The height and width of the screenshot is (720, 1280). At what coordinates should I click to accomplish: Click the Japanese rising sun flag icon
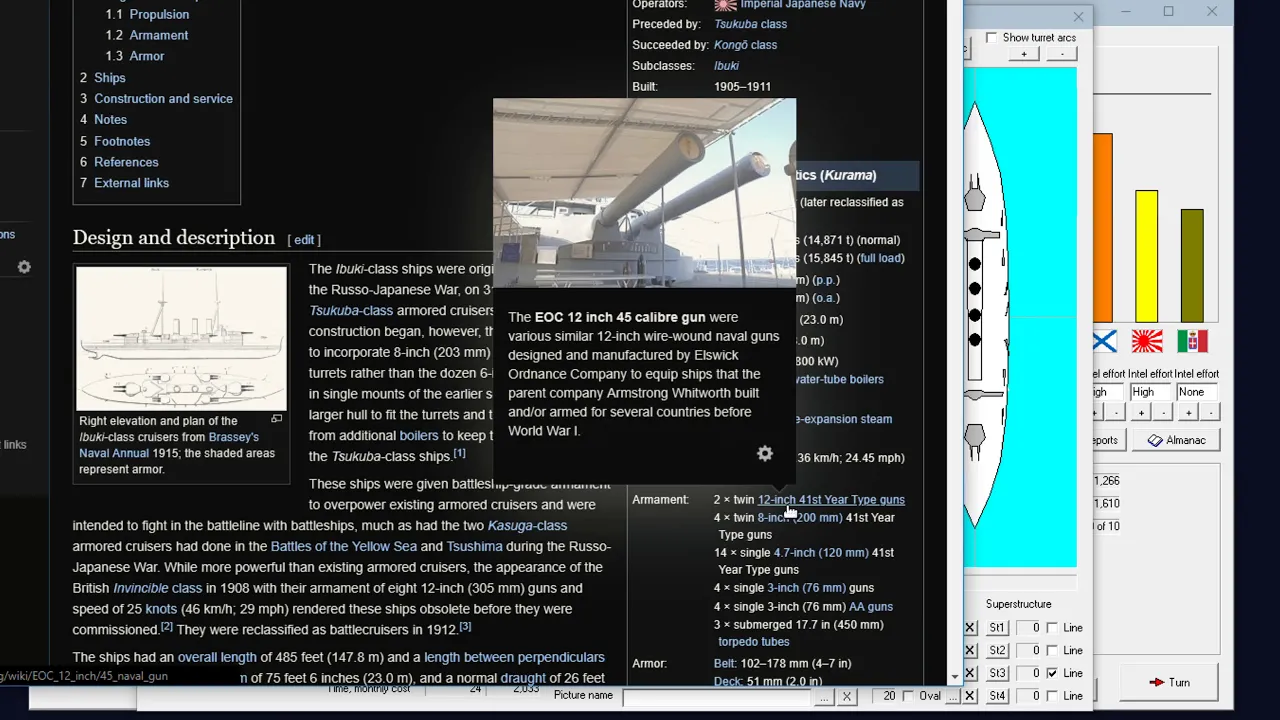[x=1147, y=342]
